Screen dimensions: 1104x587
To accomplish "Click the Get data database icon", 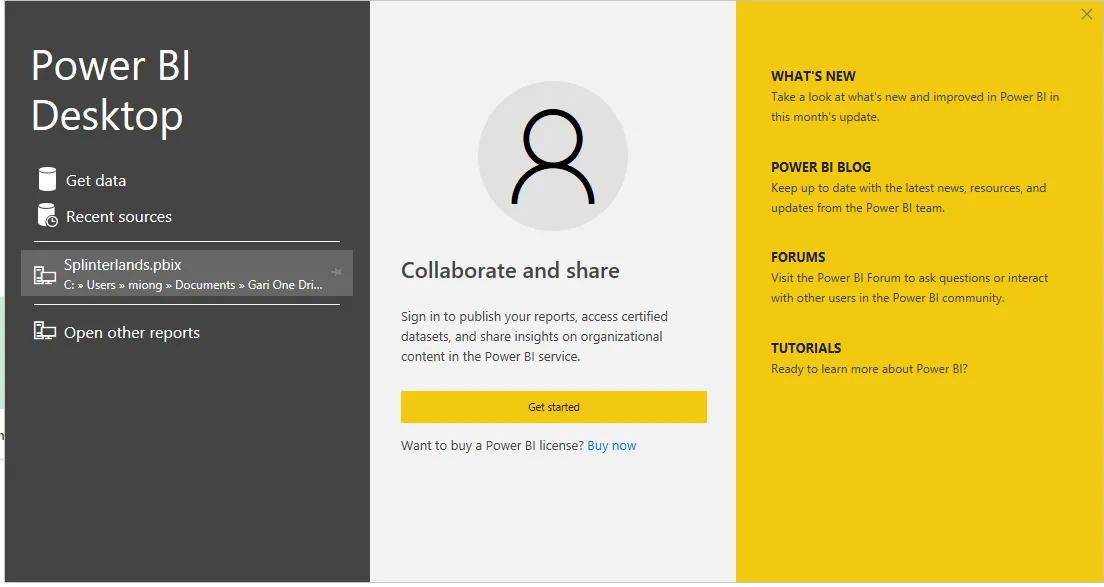I will [47, 179].
